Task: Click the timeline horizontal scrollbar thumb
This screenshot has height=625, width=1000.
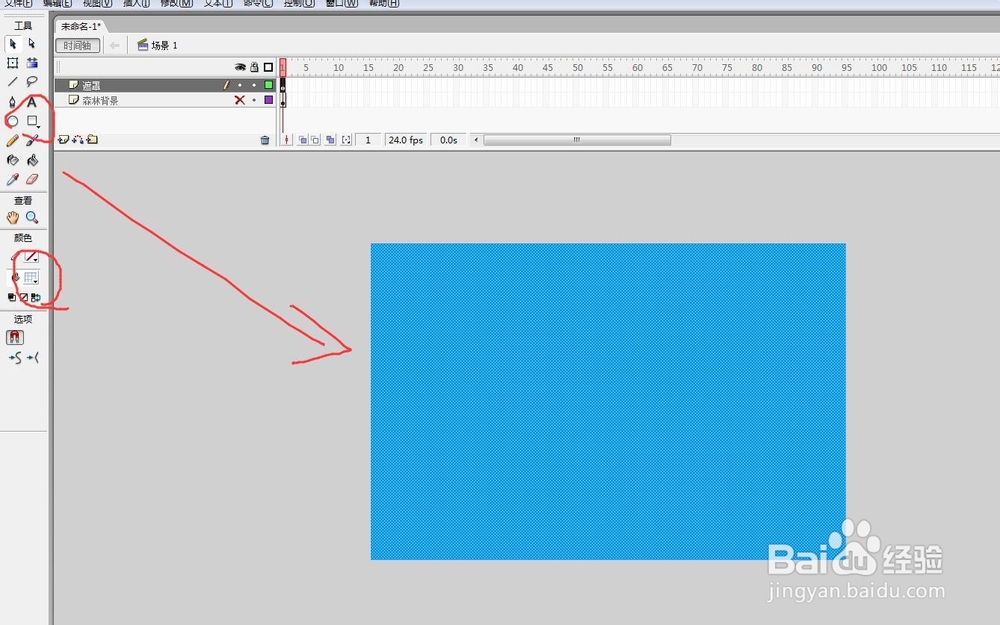Action: coord(577,140)
